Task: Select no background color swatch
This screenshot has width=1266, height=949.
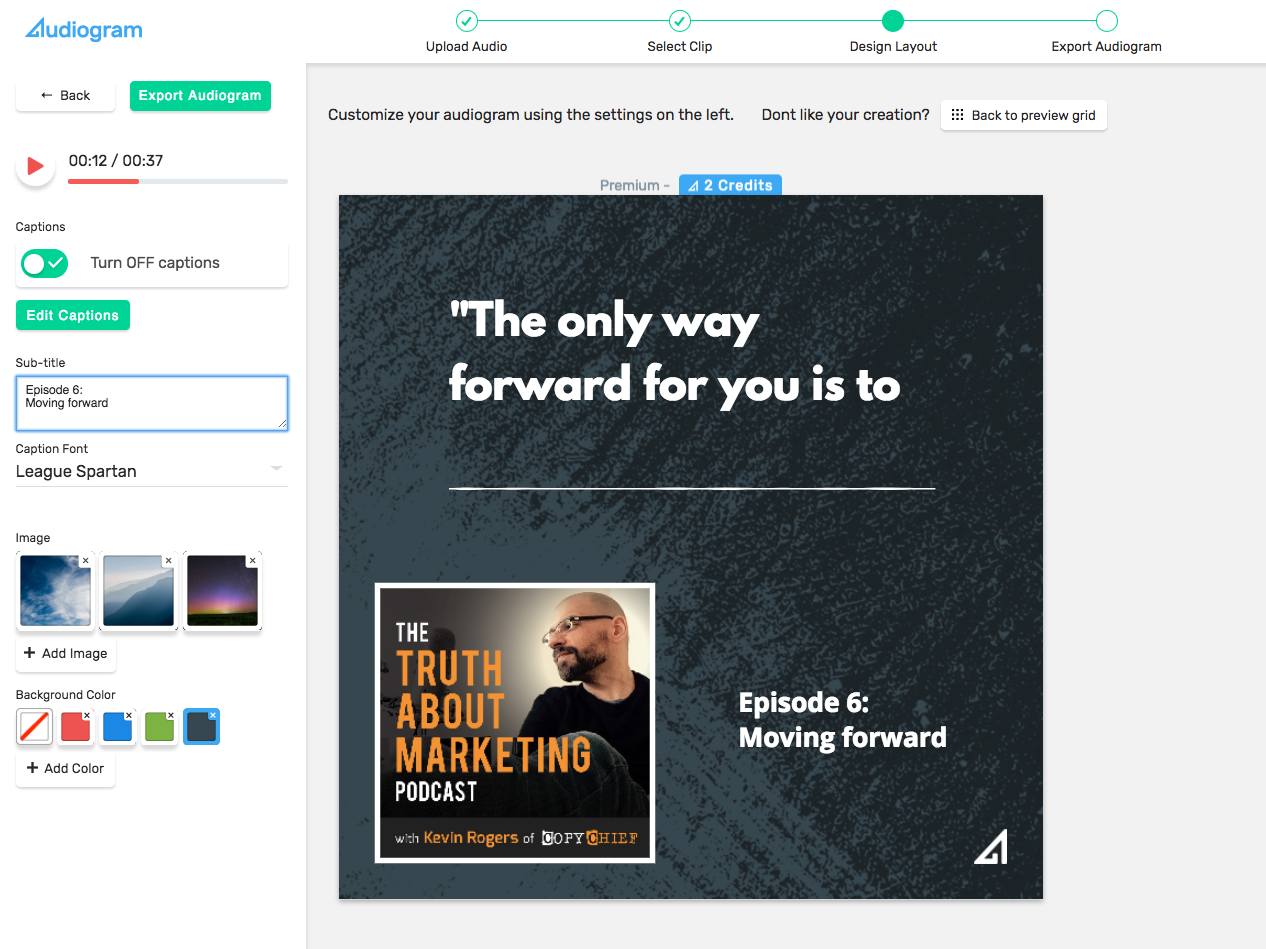Action: tap(34, 727)
